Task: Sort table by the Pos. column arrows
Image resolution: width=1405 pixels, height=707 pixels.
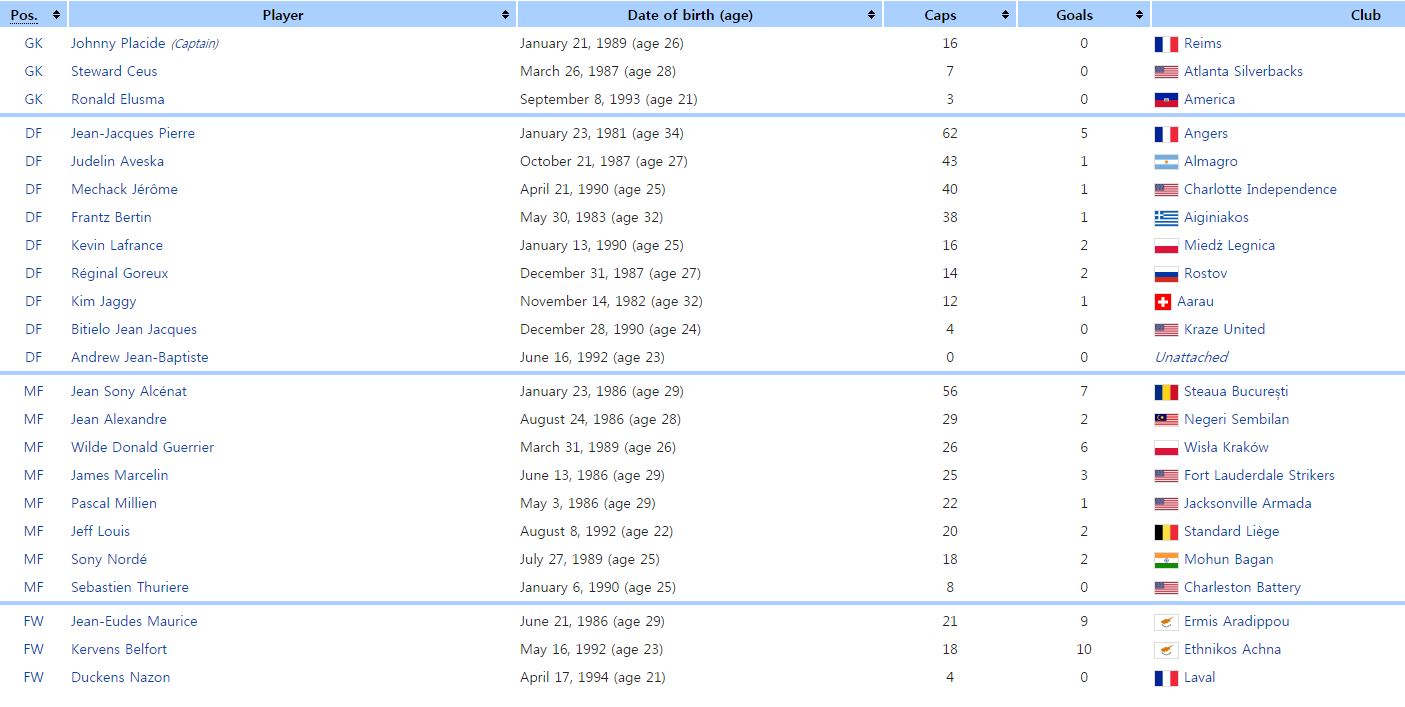Action: 56,15
